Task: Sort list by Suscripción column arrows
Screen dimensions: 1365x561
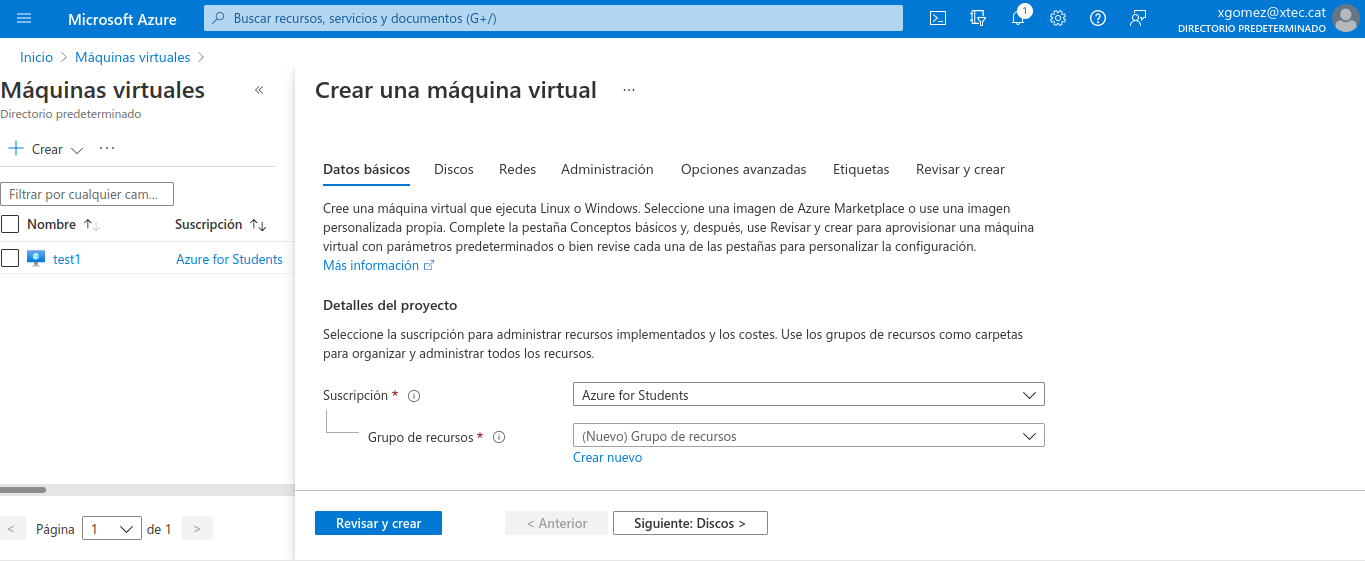Action: (258, 225)
